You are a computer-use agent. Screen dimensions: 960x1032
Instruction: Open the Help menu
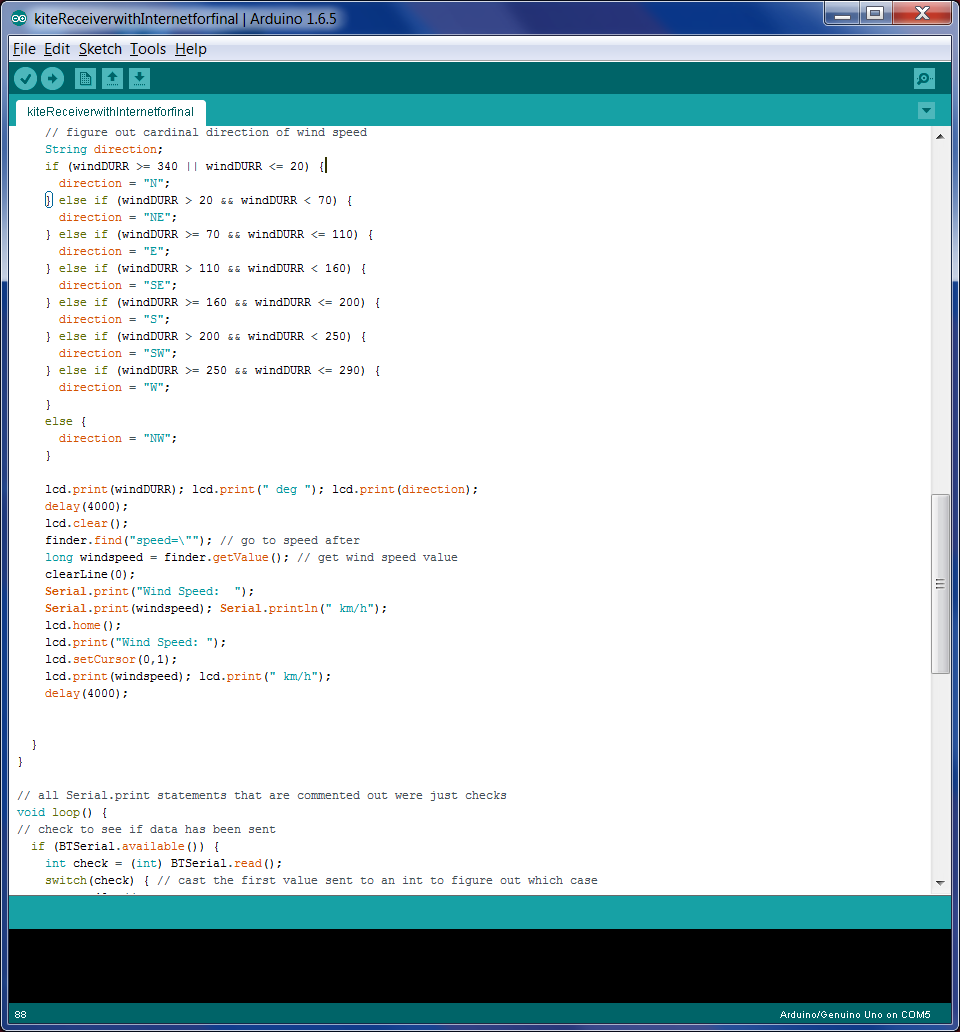191,49
